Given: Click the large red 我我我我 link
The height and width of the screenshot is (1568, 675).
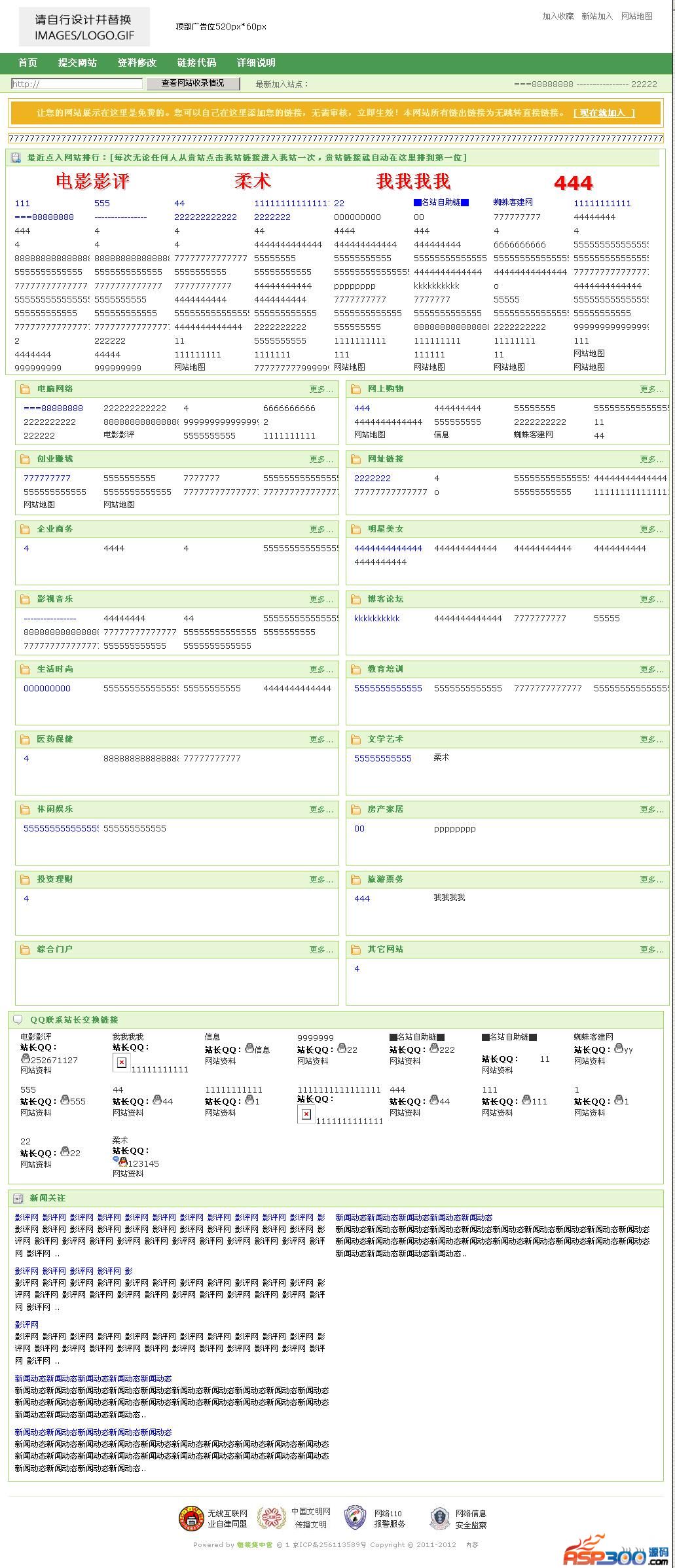Looking at the screenshot, I should click(x=413, y=181).
